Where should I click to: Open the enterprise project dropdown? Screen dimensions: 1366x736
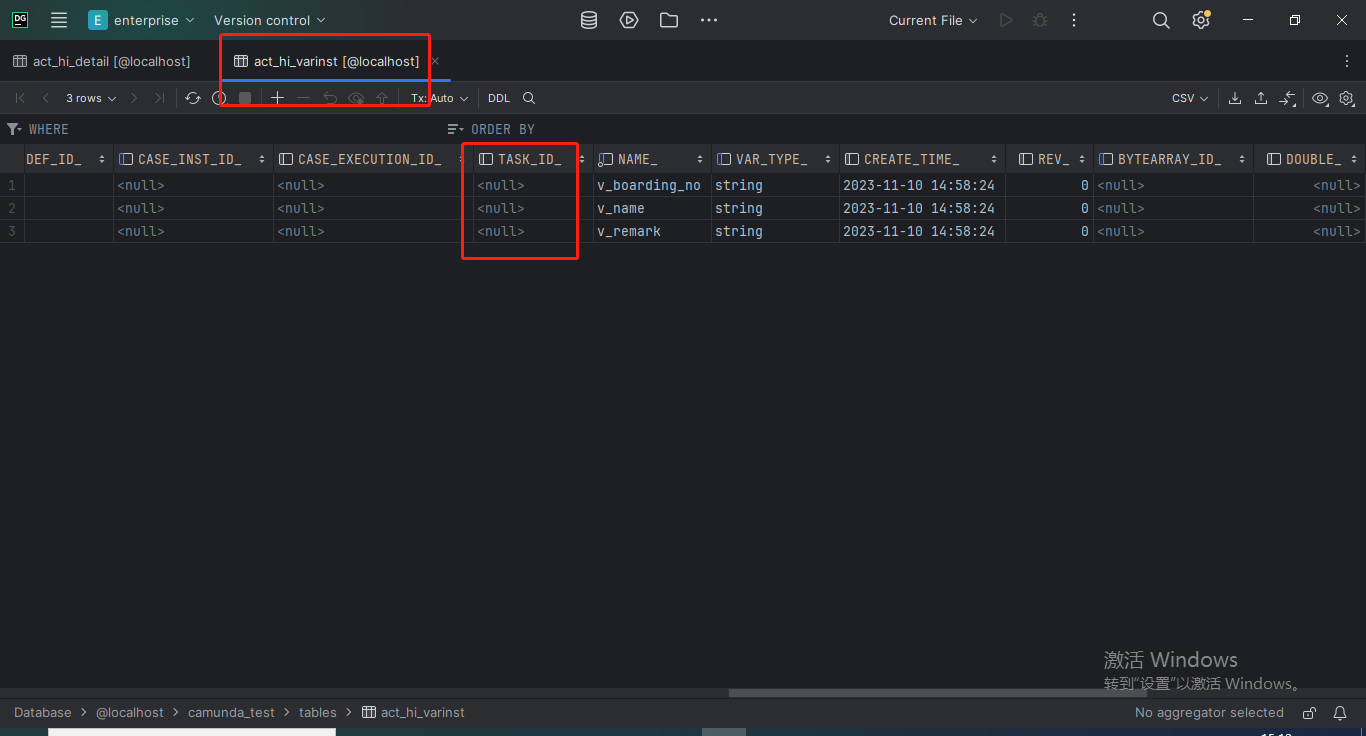[x=142, y=20]
